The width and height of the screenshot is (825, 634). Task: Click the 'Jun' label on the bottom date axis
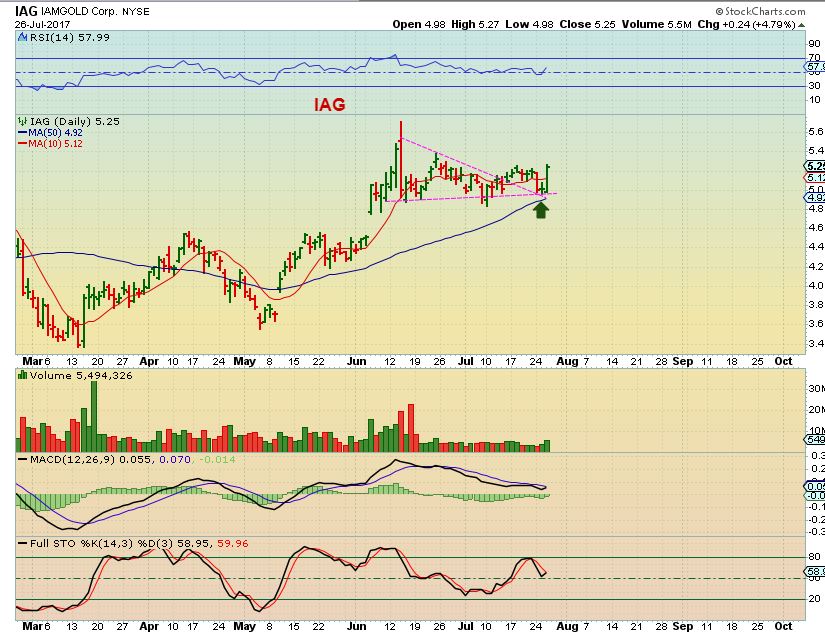click(357, 626)
